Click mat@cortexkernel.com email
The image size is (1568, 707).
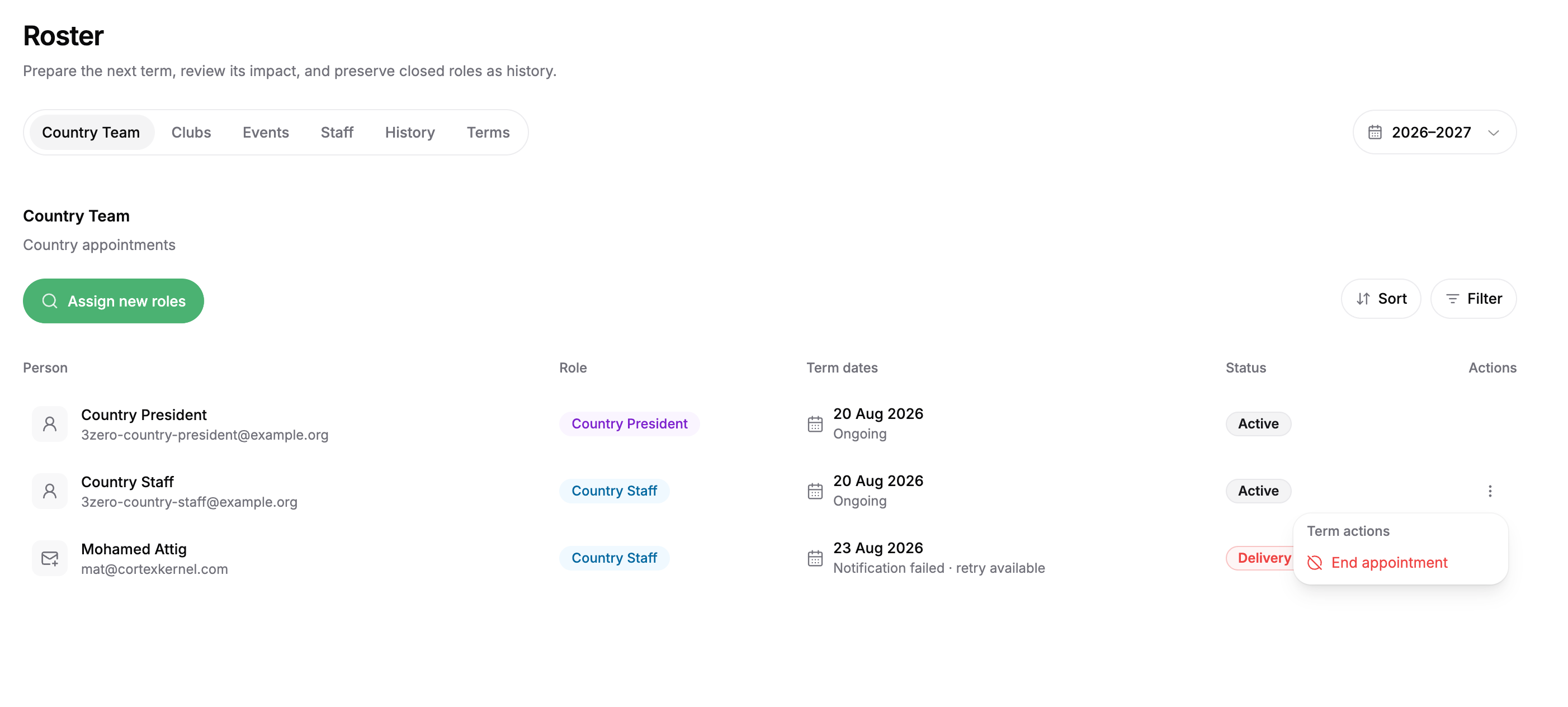(154, 569)
